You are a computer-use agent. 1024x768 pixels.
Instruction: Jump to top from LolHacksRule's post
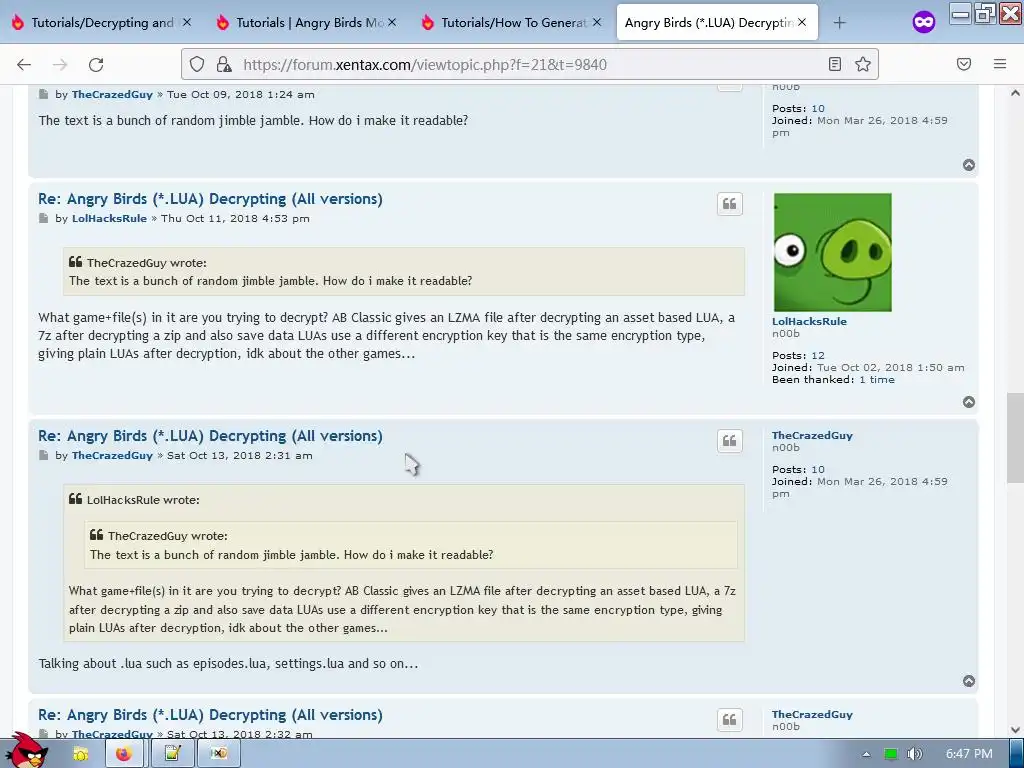click(x=968, y=402)
